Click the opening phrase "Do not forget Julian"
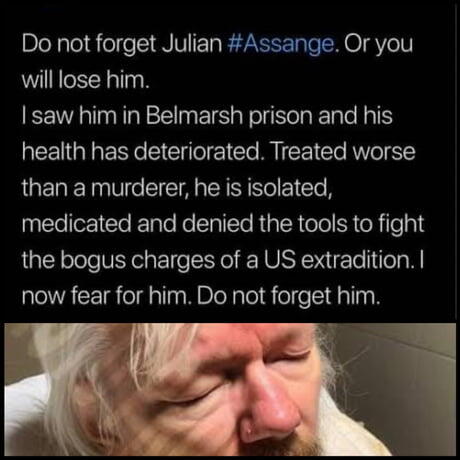The height and width of the screenshot is (460, 460). pyautogui.click(x=122, y=45)
